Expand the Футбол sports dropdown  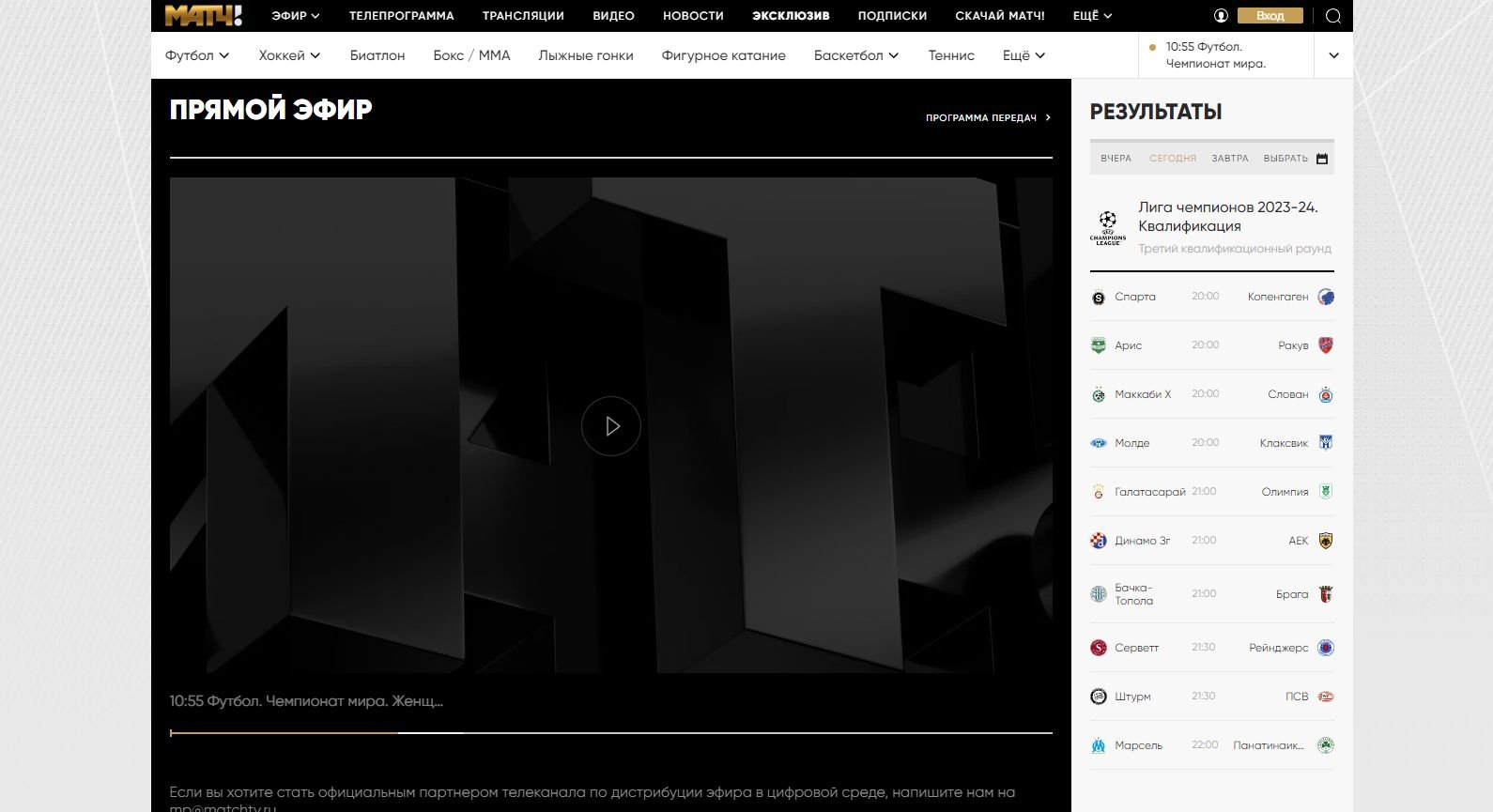coord(197,55)
